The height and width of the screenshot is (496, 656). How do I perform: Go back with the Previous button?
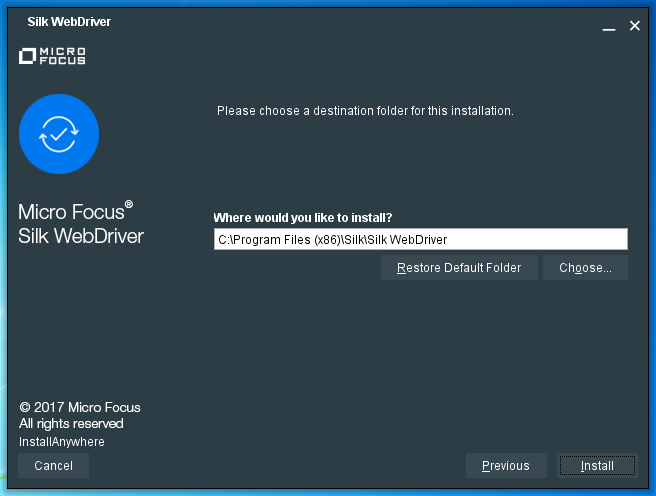[x=506, y=465]
